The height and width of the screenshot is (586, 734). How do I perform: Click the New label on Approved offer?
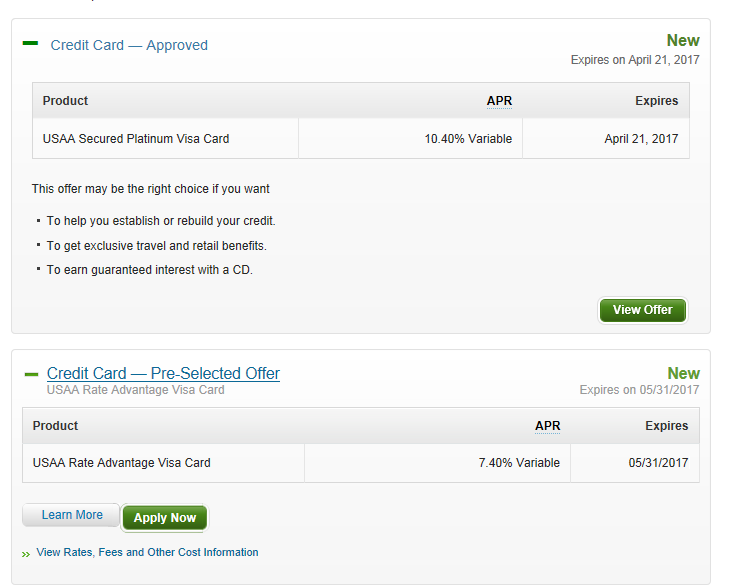(683, 40)
